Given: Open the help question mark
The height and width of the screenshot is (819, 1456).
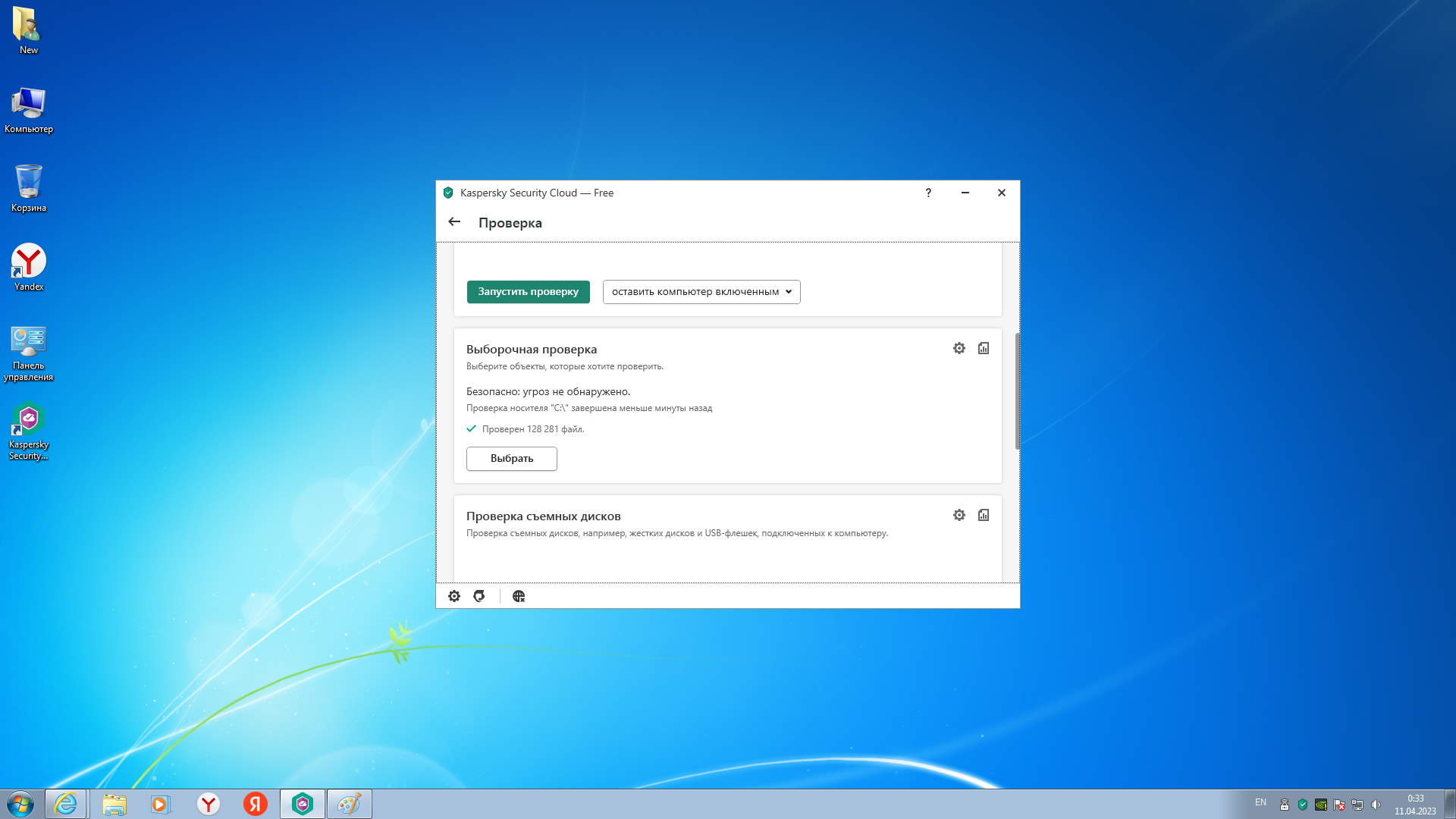Looking at the screenshot, I should [x=928, y=193].
